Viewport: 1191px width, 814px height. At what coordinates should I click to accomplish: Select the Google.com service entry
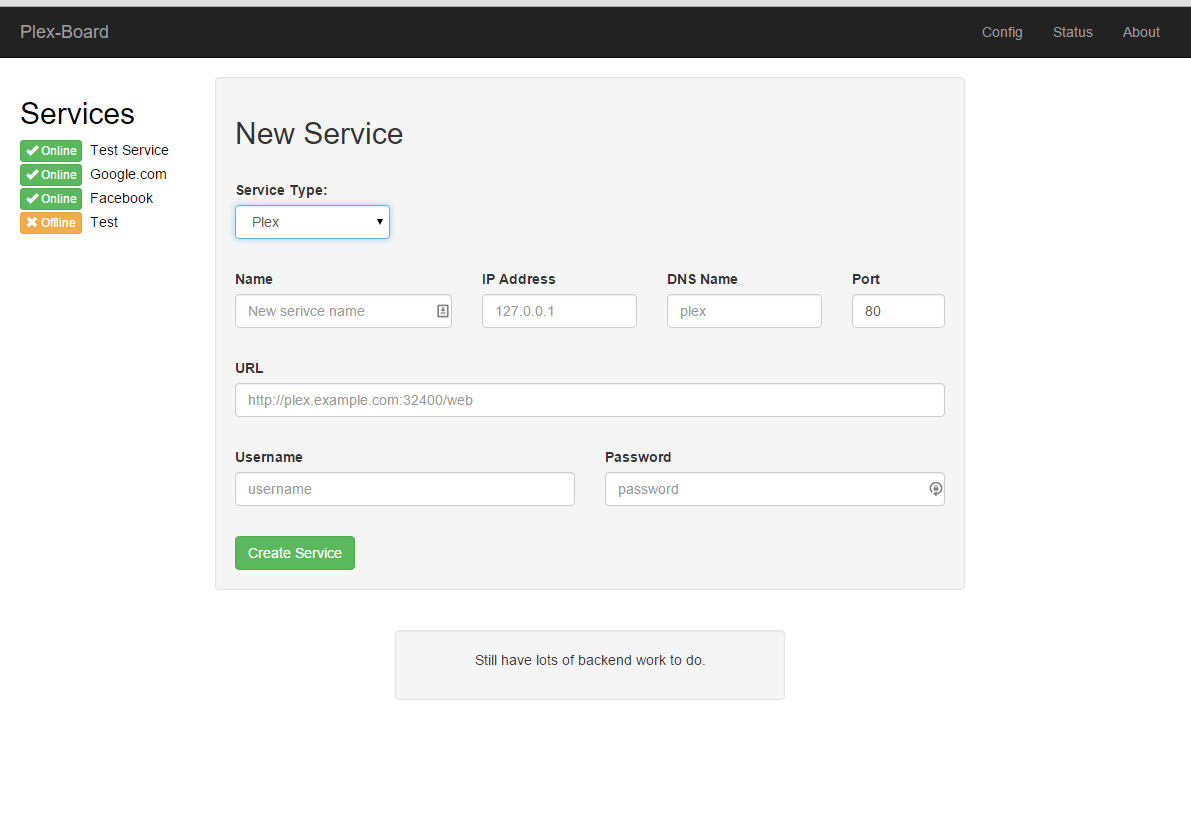coord(128,174)
